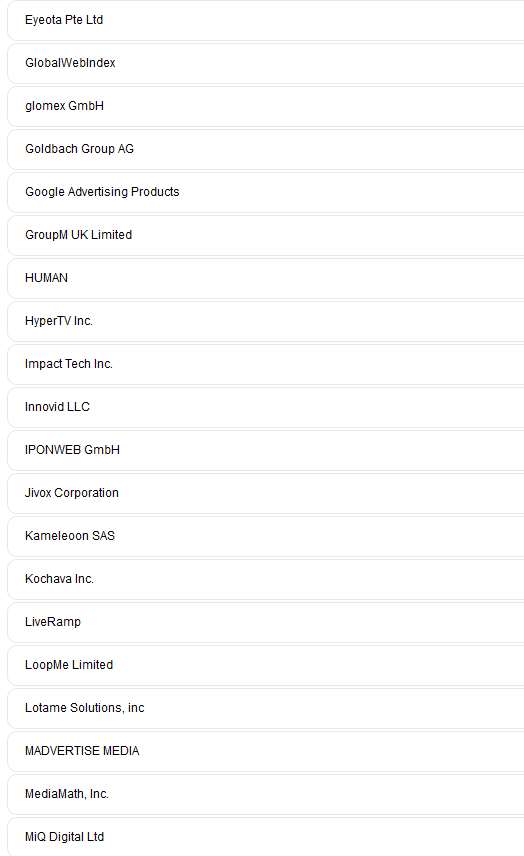Expand the Eyeota Pte Ltd vendor row
The width and height of the screenshot is (524, 856).
tap(266, 20)
